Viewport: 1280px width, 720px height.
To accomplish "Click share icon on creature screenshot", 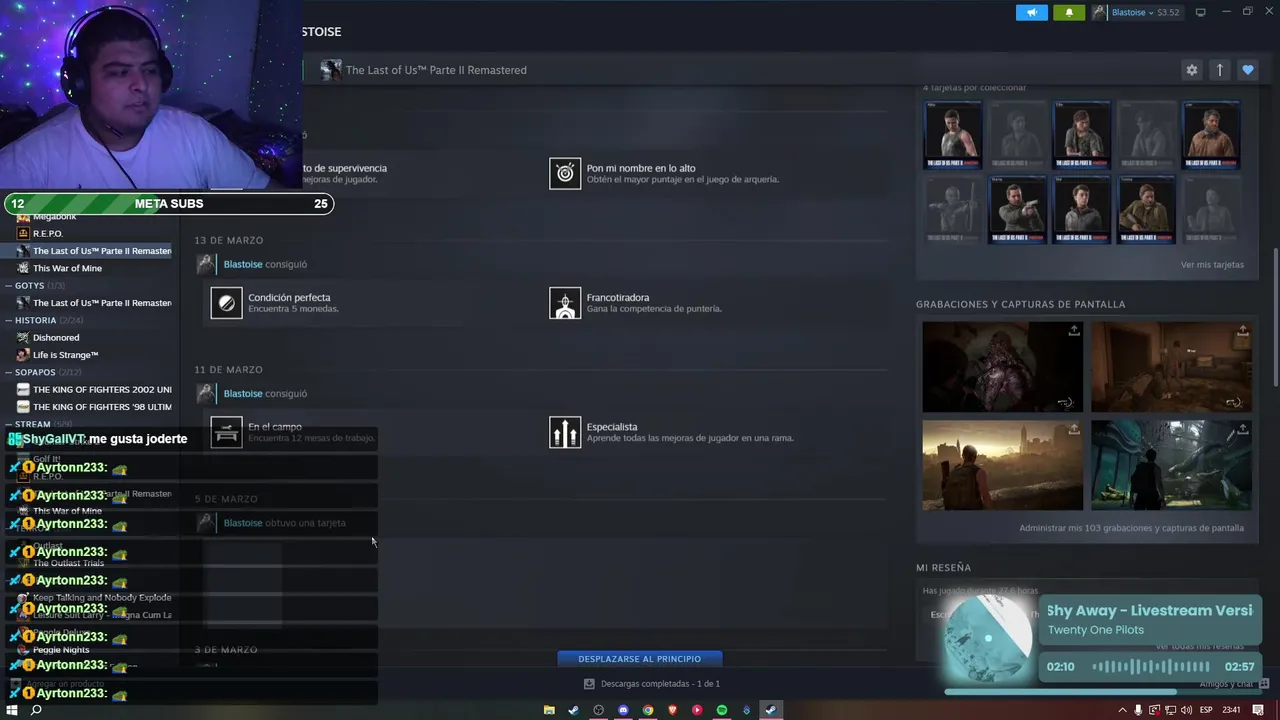I will [x=1074, y=331].
